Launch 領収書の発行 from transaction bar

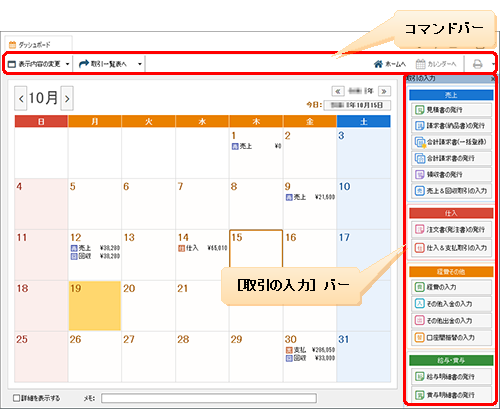(451, 174)
